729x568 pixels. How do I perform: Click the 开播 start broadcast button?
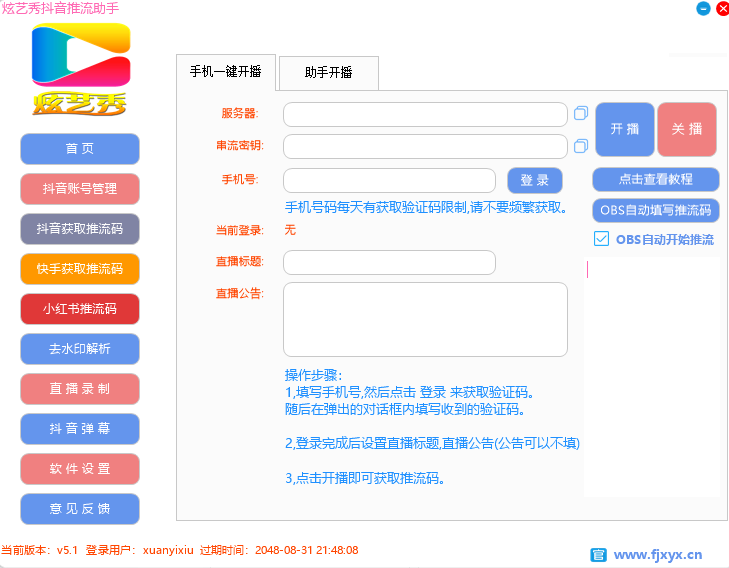(x=625, y=129)
